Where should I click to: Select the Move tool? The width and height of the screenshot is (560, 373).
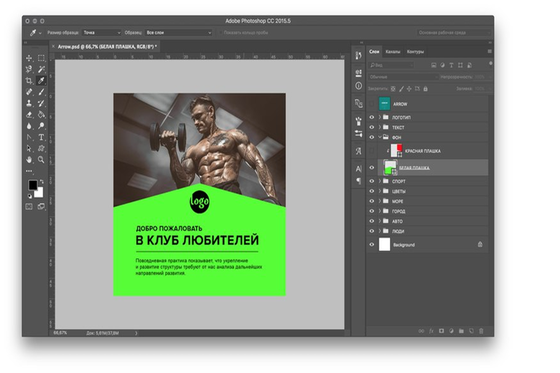coord(29,58)
